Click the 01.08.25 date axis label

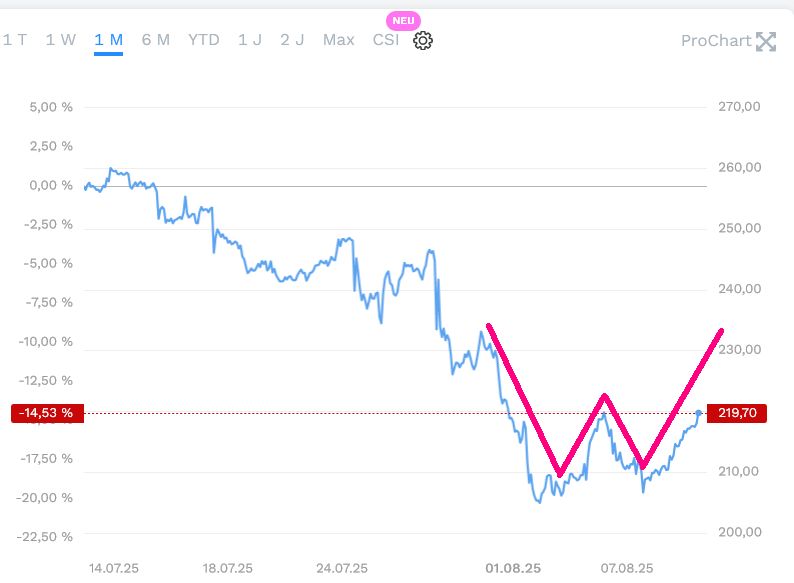[x=513, y=568]
